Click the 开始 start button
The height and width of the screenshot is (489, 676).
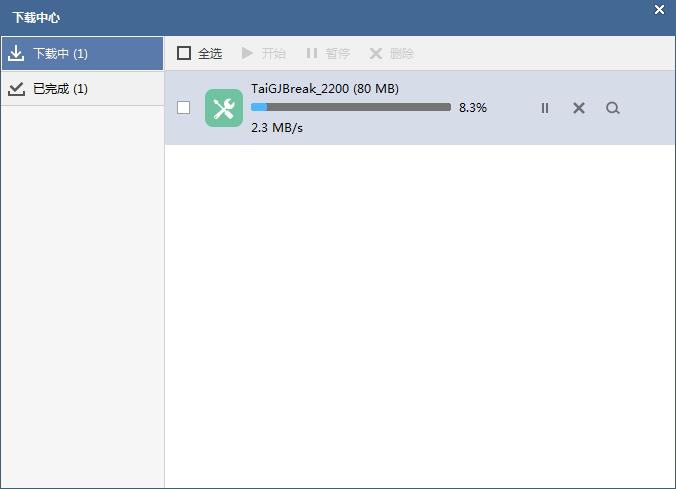(x=264, y=53)
